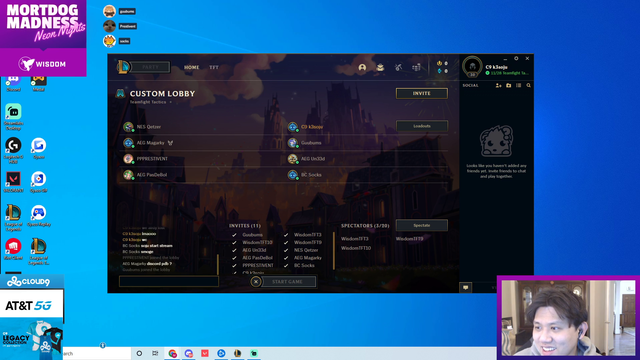
Task: Expand the Teamfight Tactics dropdown arrow under Custom Lobby
Action: click(171, 102)
